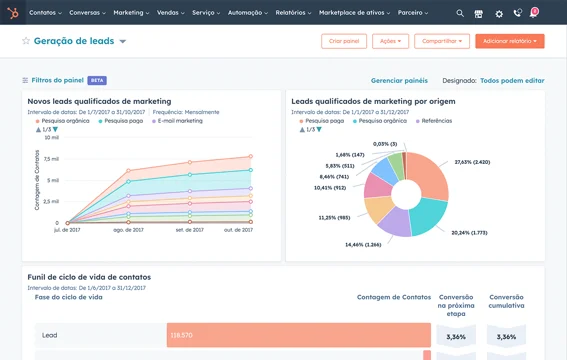The image size is (567, 360).
Task: Open the Vendas menu
Action: point(170,13)
